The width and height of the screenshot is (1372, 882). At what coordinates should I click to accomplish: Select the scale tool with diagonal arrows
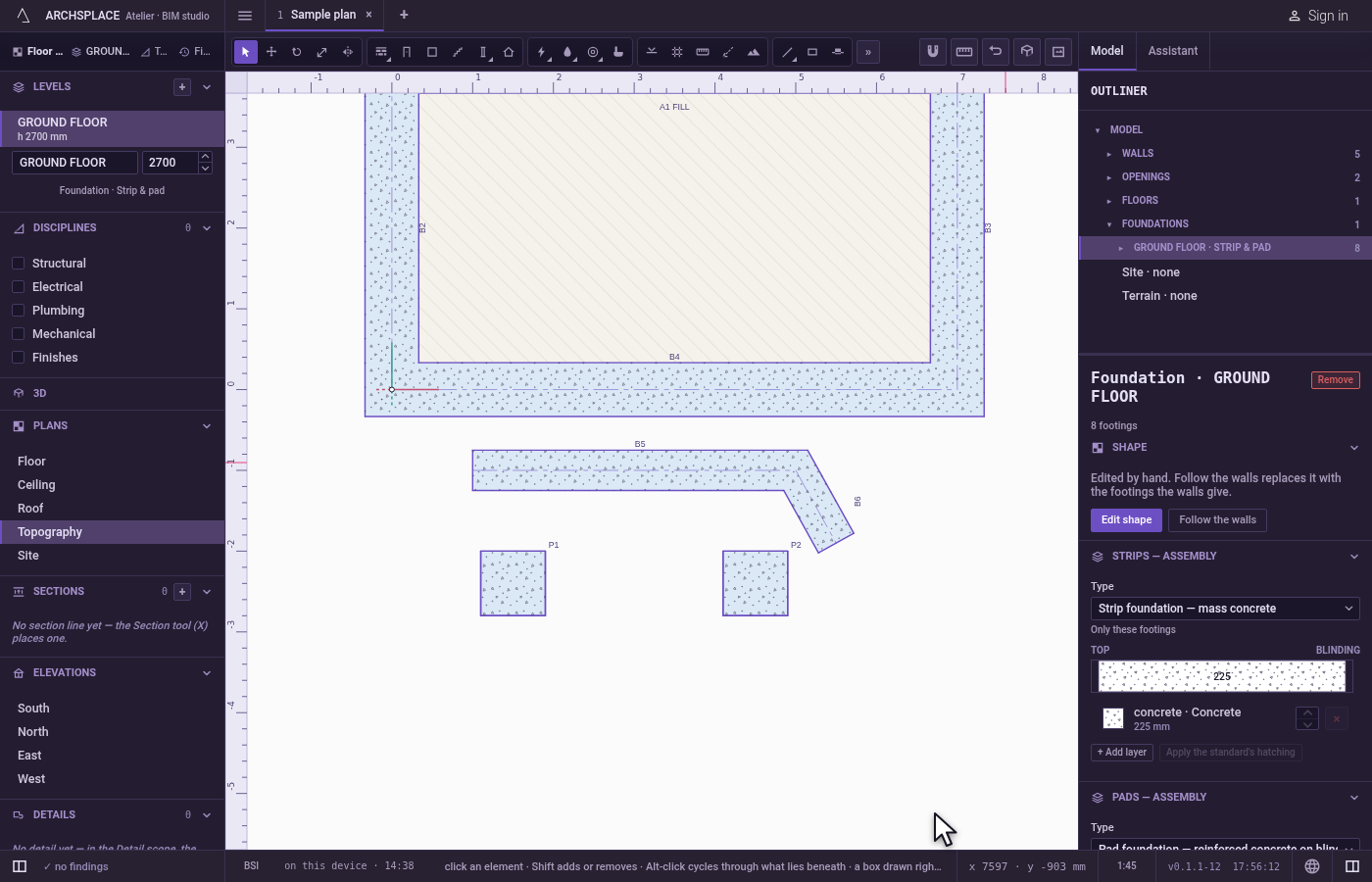(322, 52)
